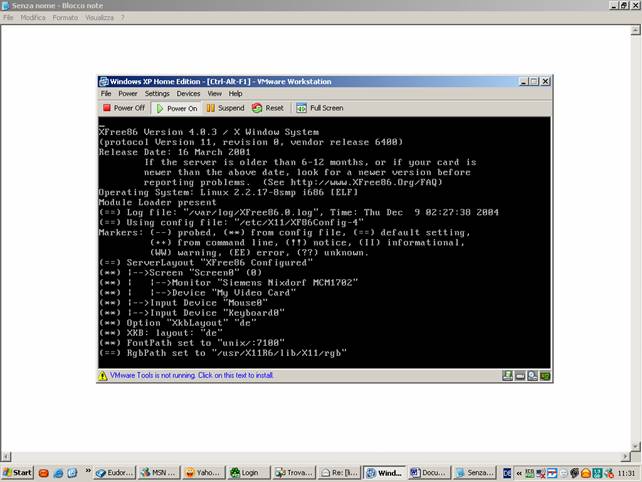This screenshot has width=642, height=482.
Task: Close the VMware Workstation window
Action: [545, 81]
